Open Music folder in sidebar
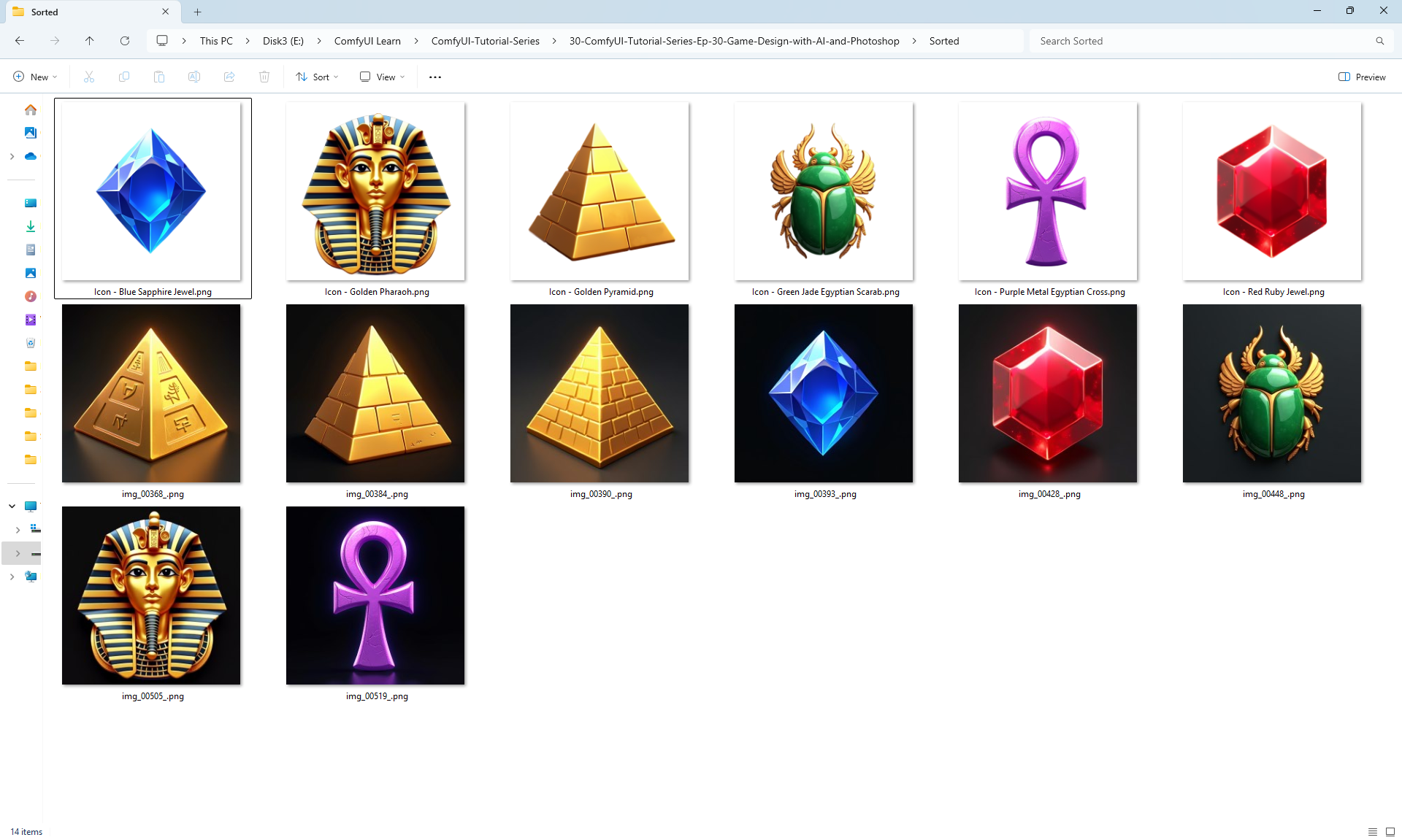This screenshot has height=840, width=1402. coord(31,296)
